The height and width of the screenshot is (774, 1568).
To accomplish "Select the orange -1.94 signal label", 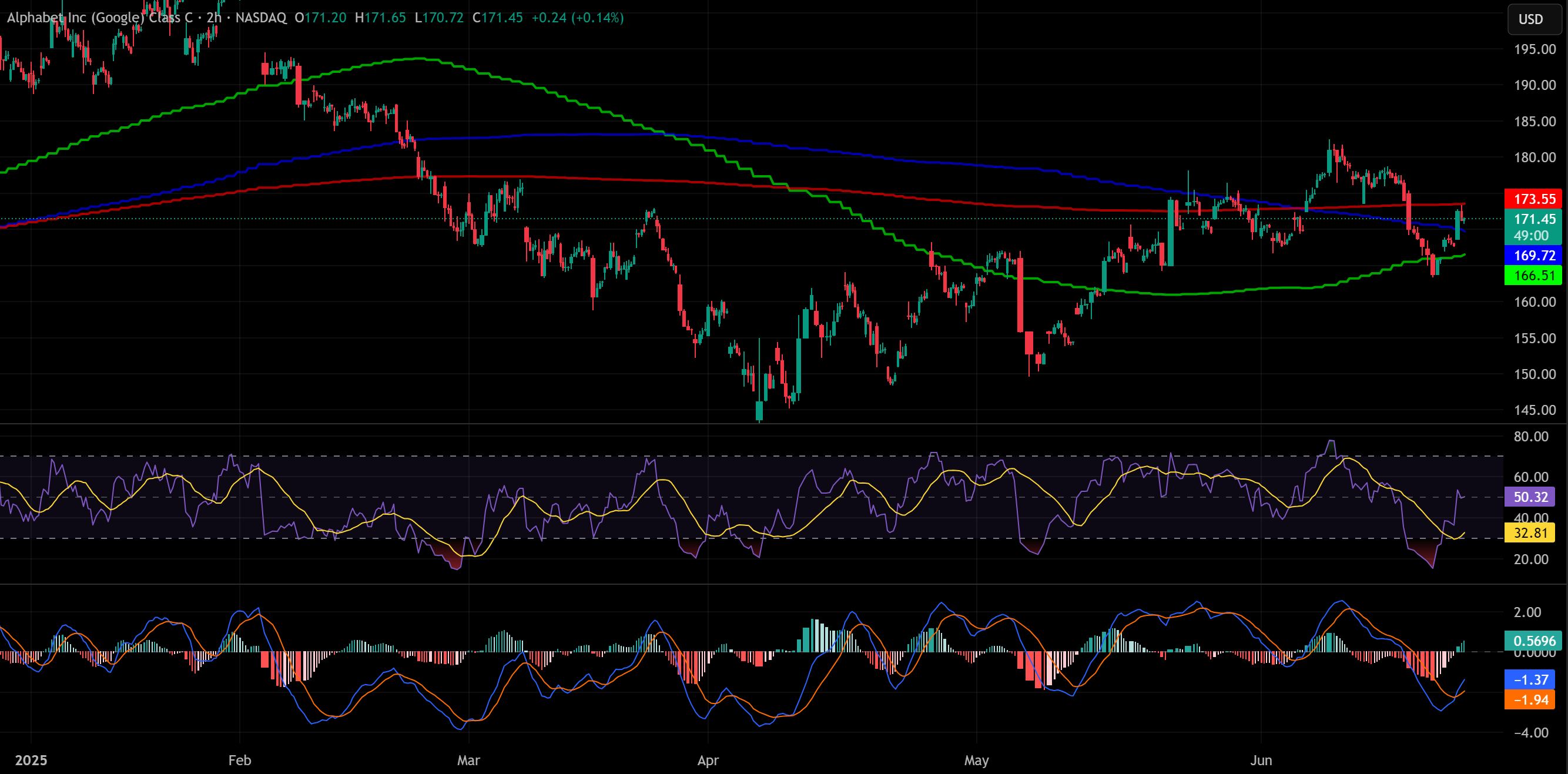I will point(1530,700).
